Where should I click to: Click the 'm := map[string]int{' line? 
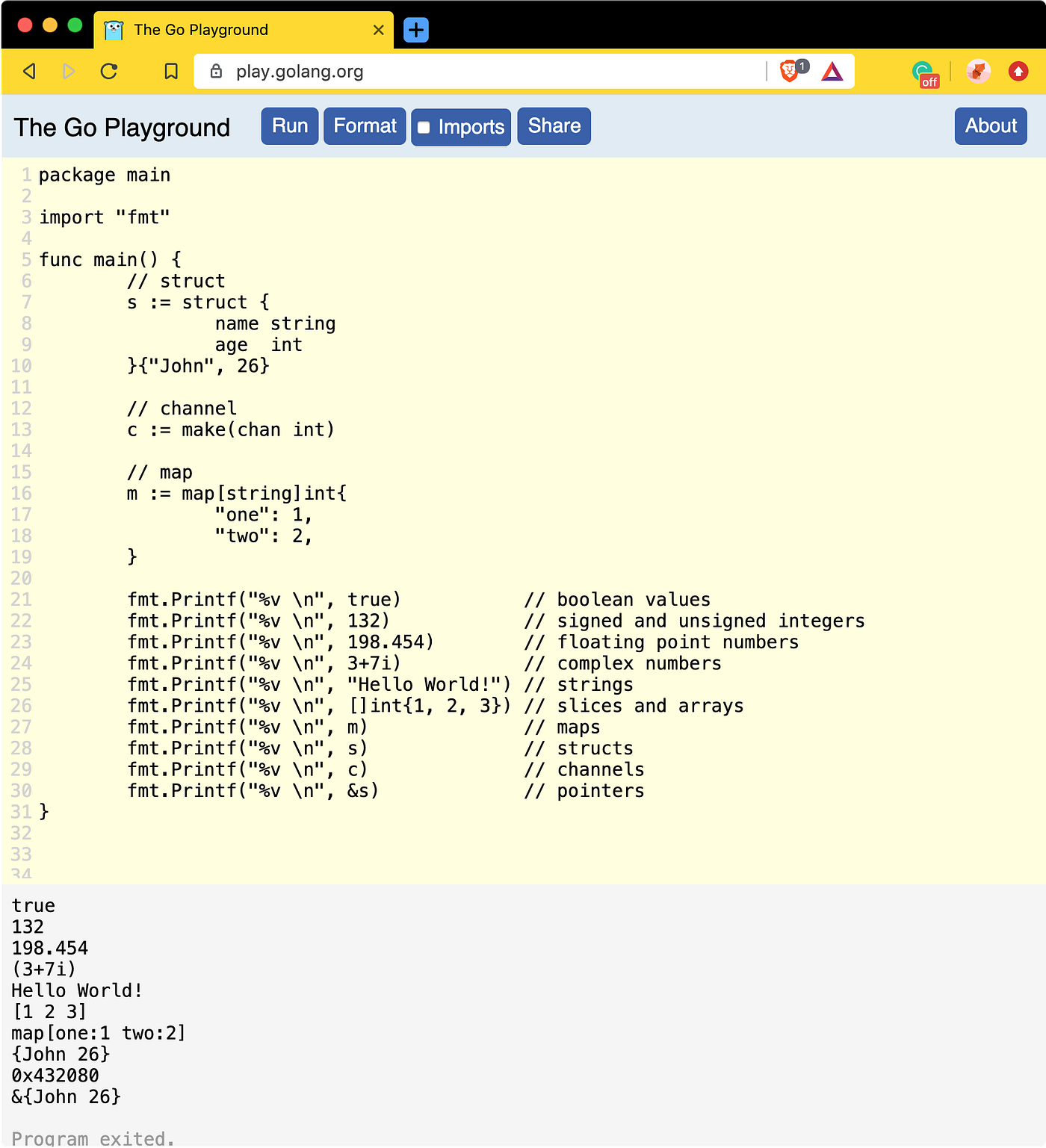pyautogui.click(x=237, y=494)
